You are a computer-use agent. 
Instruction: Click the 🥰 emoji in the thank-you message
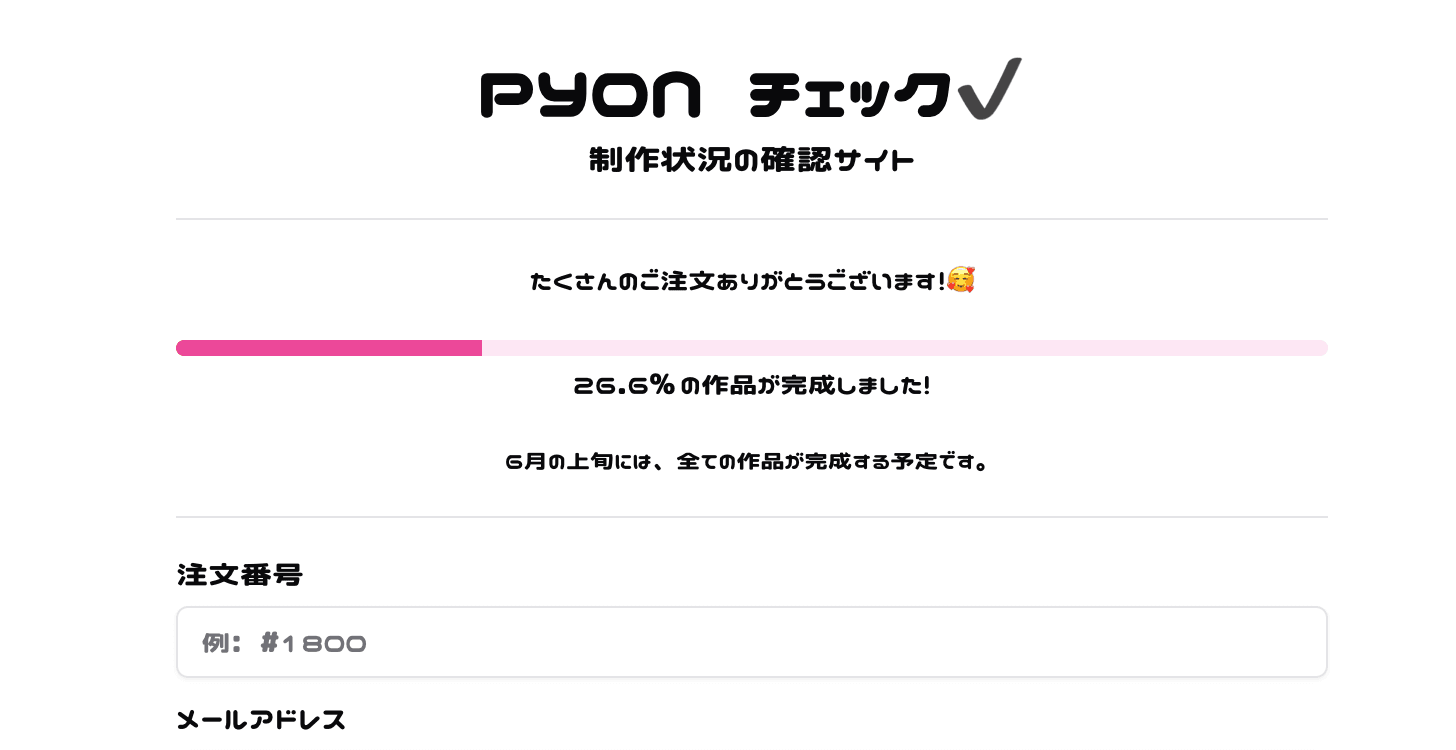point(959,281)
